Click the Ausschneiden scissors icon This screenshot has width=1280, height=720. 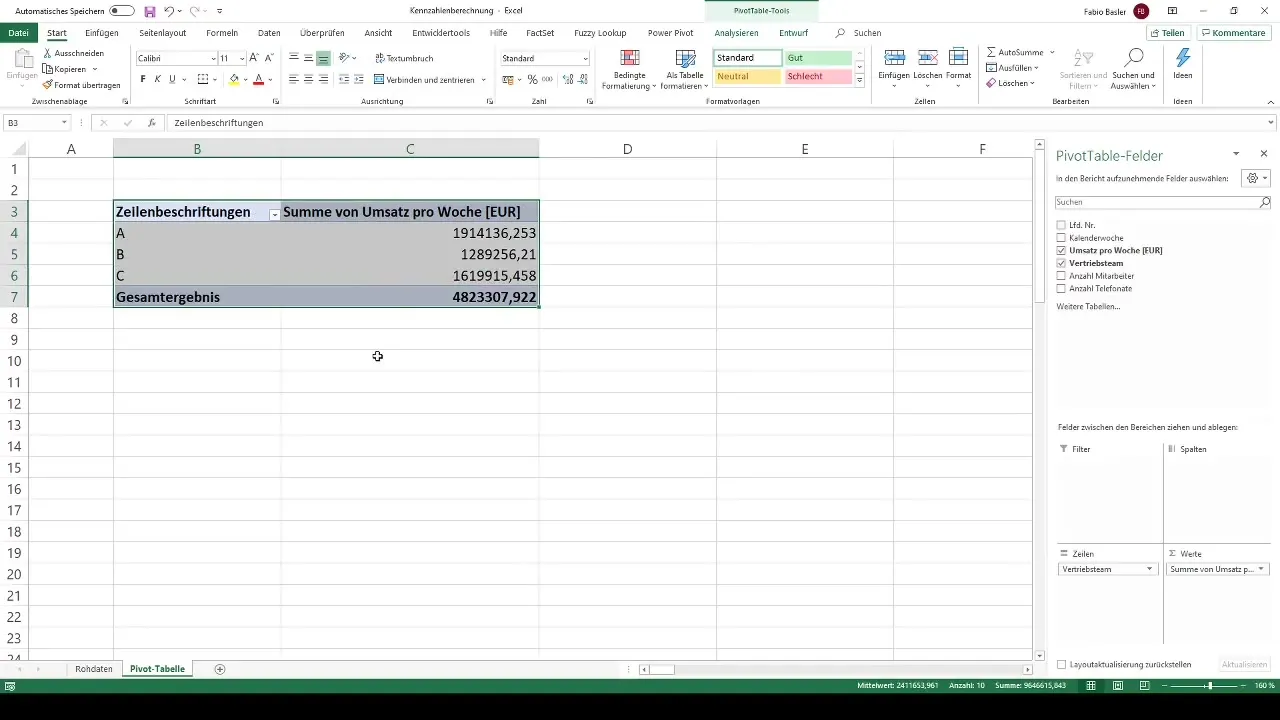(48, 53)
